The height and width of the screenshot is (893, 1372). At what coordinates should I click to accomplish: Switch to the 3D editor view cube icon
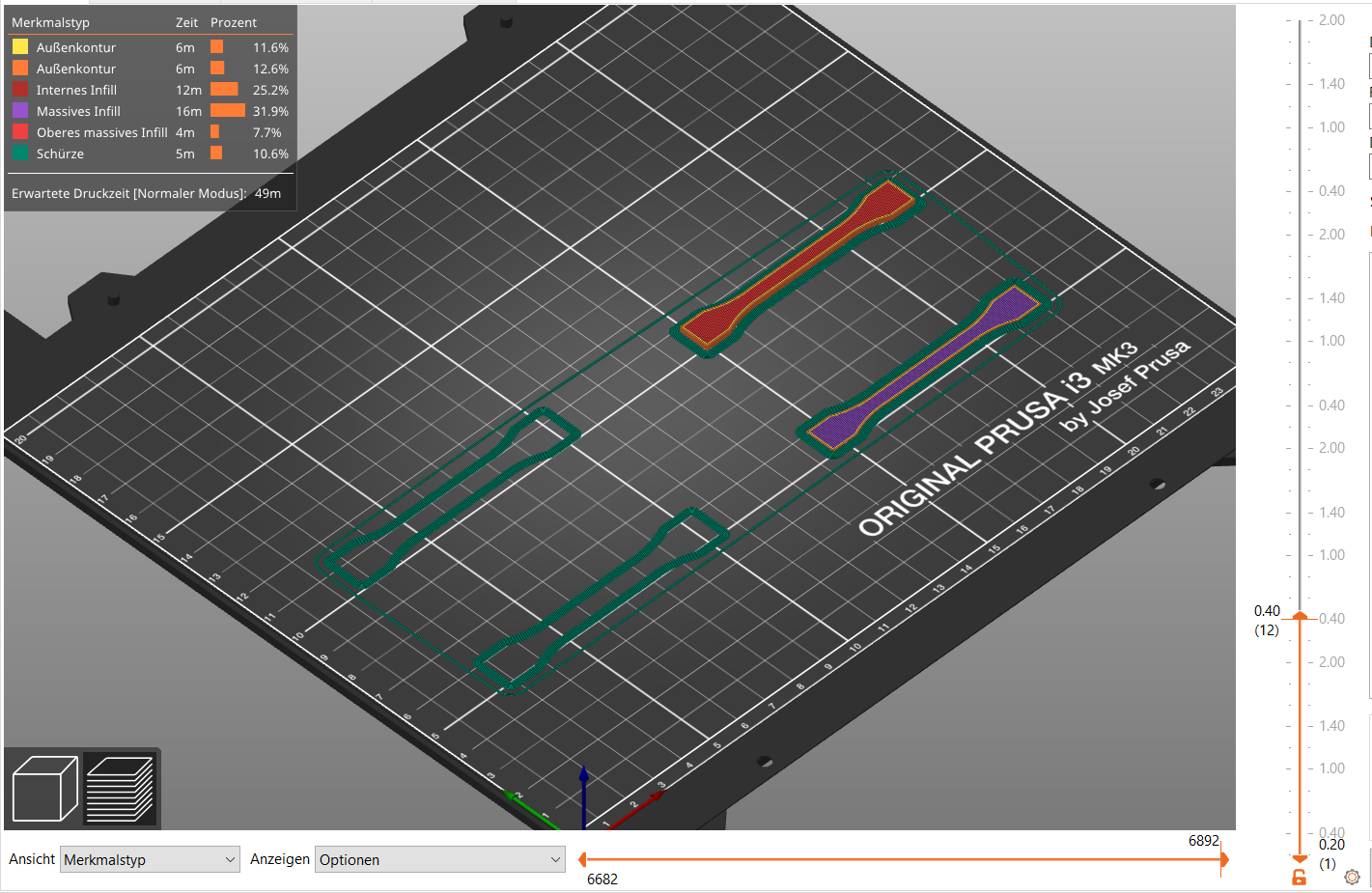45,789
